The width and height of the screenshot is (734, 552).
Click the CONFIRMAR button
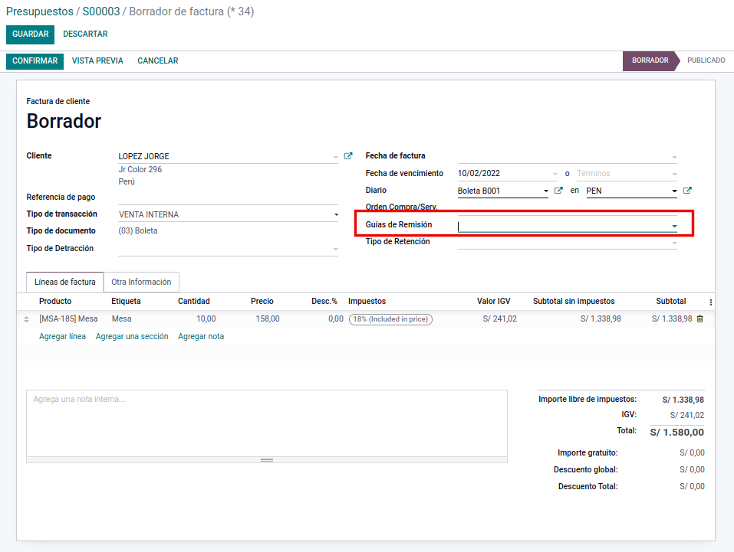(x=35, y=61)
